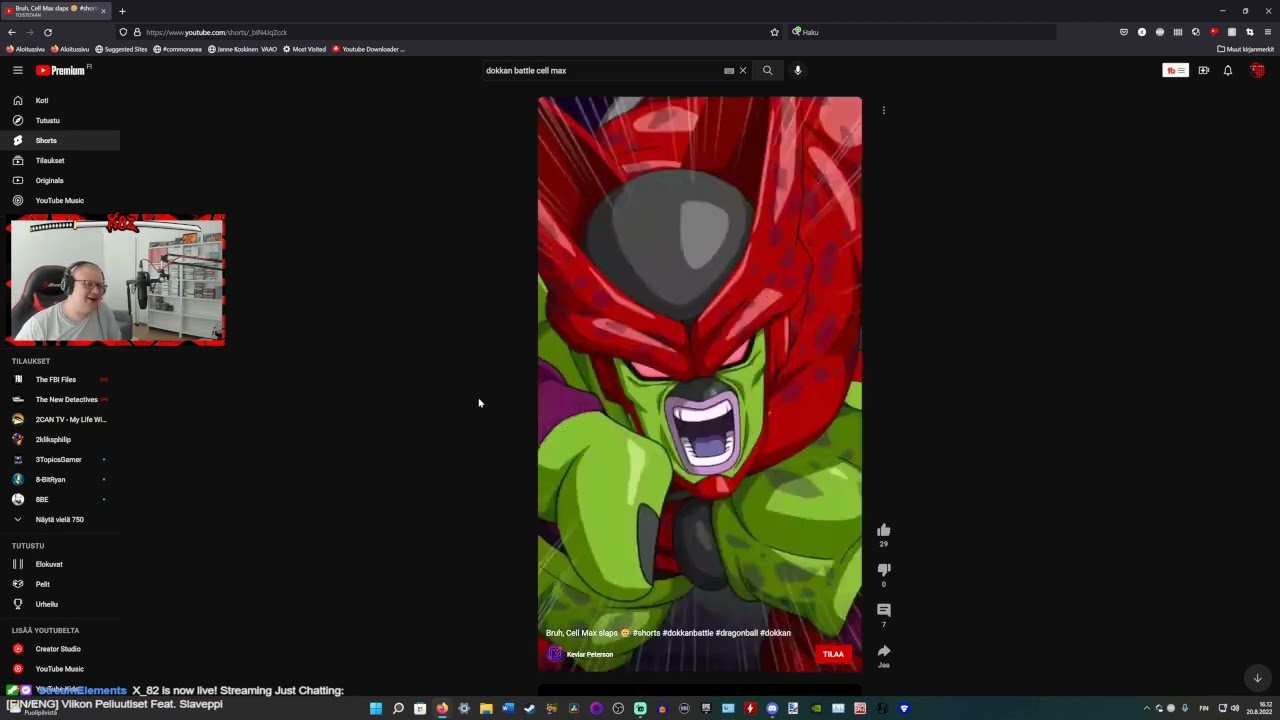Click the Firefox address bar URL
This screenshot has height=720, width=1280.
coord(450,32)
